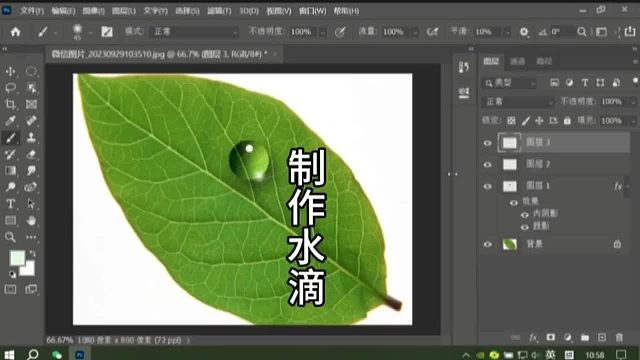Click the Share icon
640x360 pixels.
pyautogui.click(x=630, y=32)
